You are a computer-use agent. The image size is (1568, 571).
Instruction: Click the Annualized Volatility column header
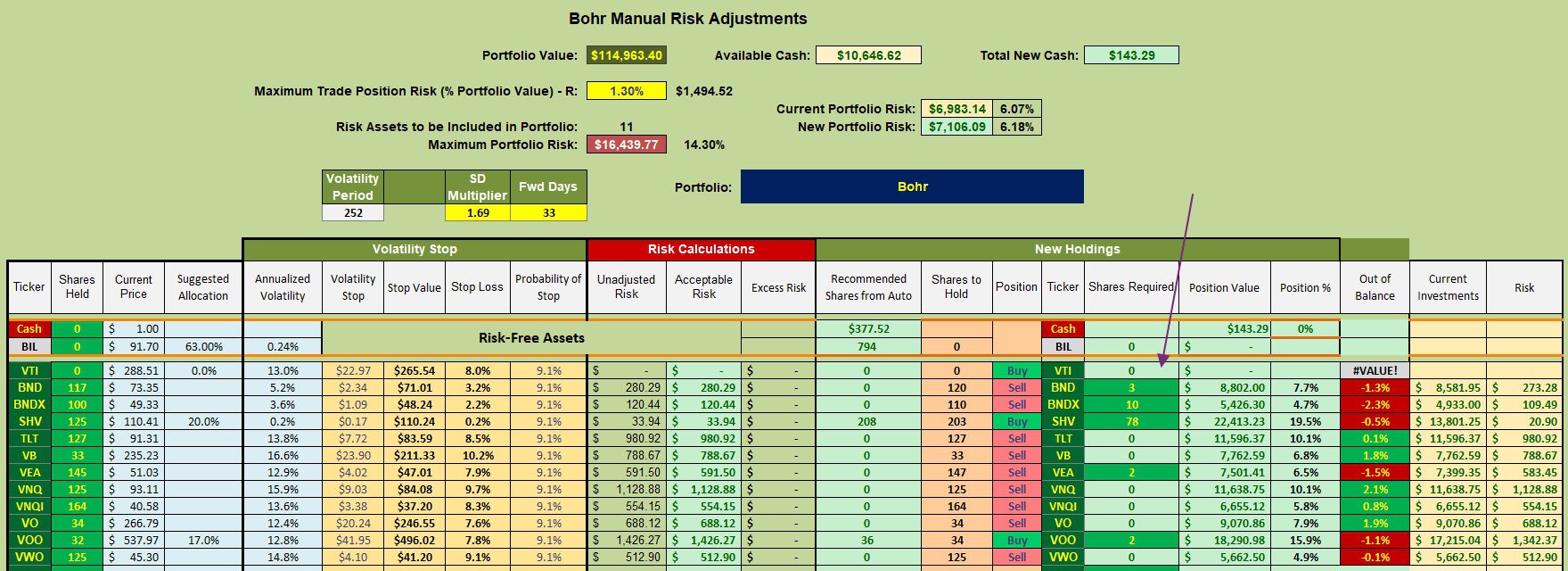[283, 287]
